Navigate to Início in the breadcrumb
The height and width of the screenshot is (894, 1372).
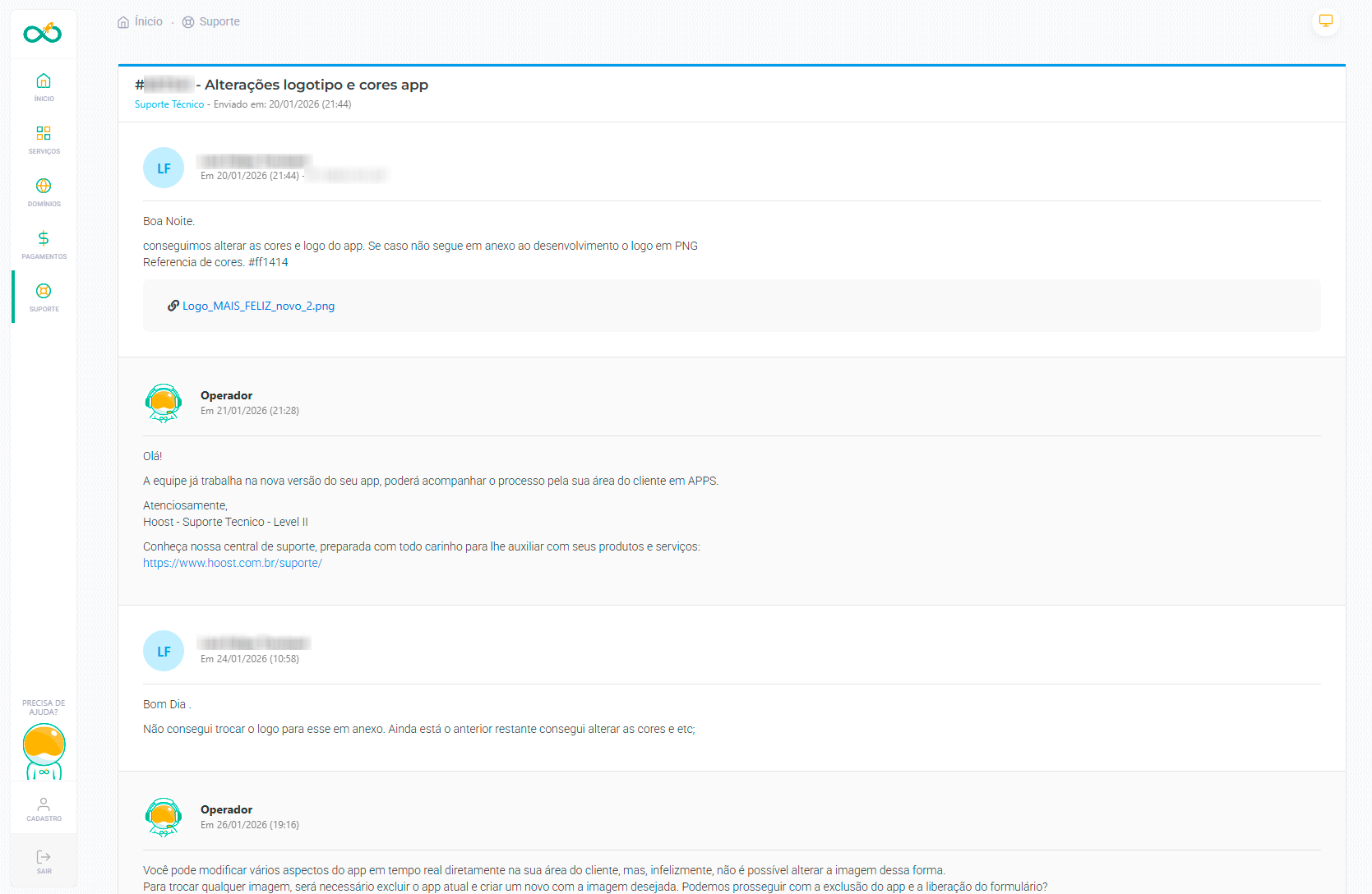pyautogui.click(x=148, y=22)
